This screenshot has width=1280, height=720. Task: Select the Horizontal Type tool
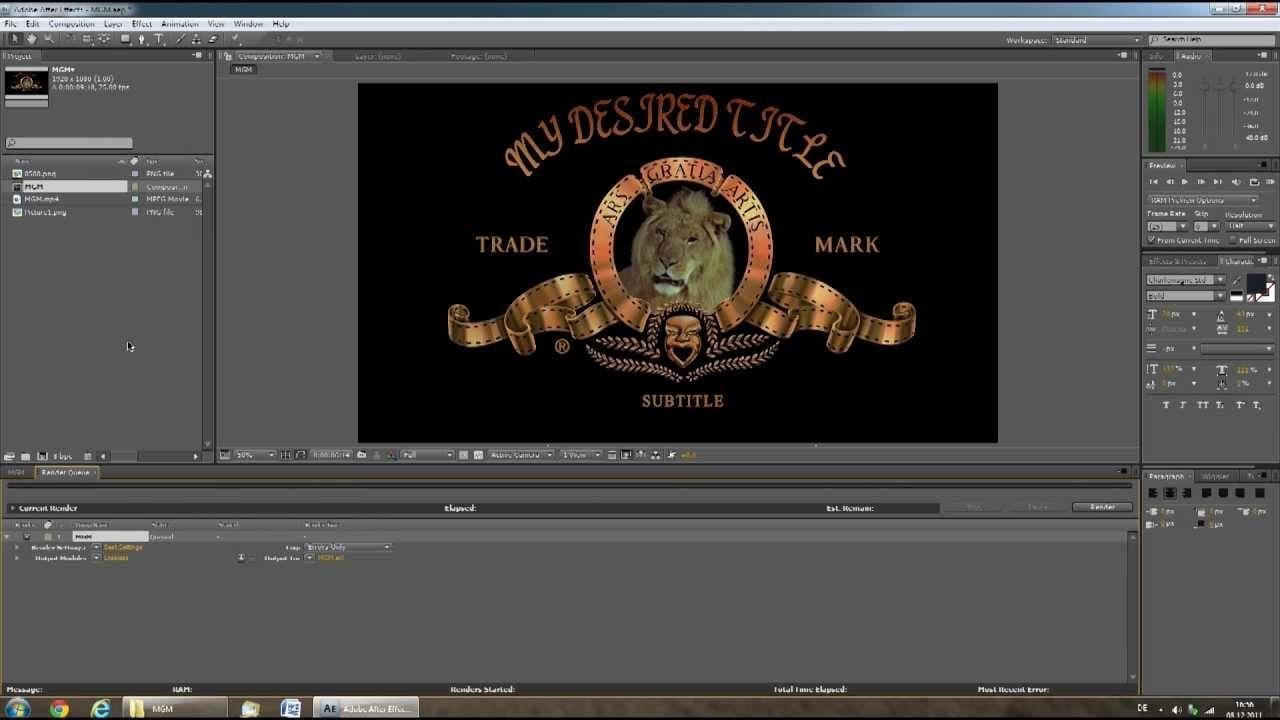click(x=158, y=39)
